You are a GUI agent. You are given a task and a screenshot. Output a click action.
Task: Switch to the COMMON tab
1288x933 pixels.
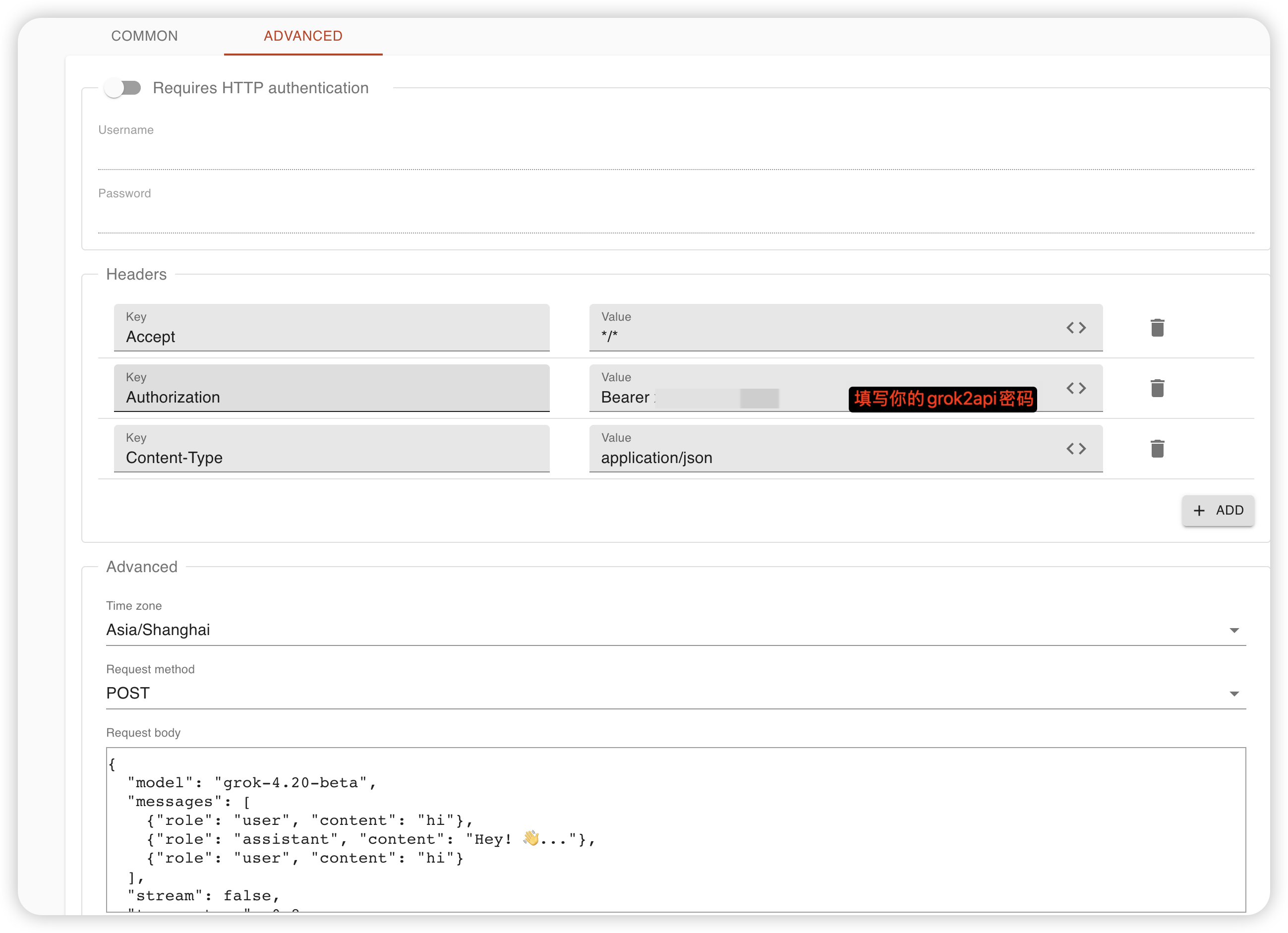point(144,36)
